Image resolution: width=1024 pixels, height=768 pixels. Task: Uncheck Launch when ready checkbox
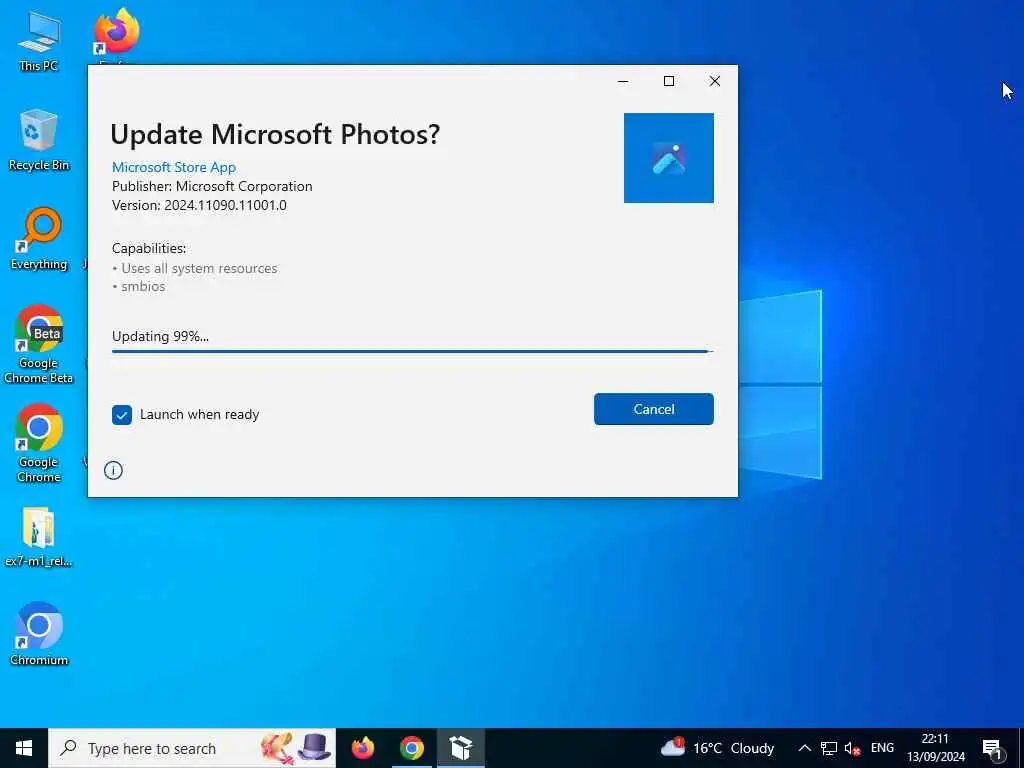point(122,415)
